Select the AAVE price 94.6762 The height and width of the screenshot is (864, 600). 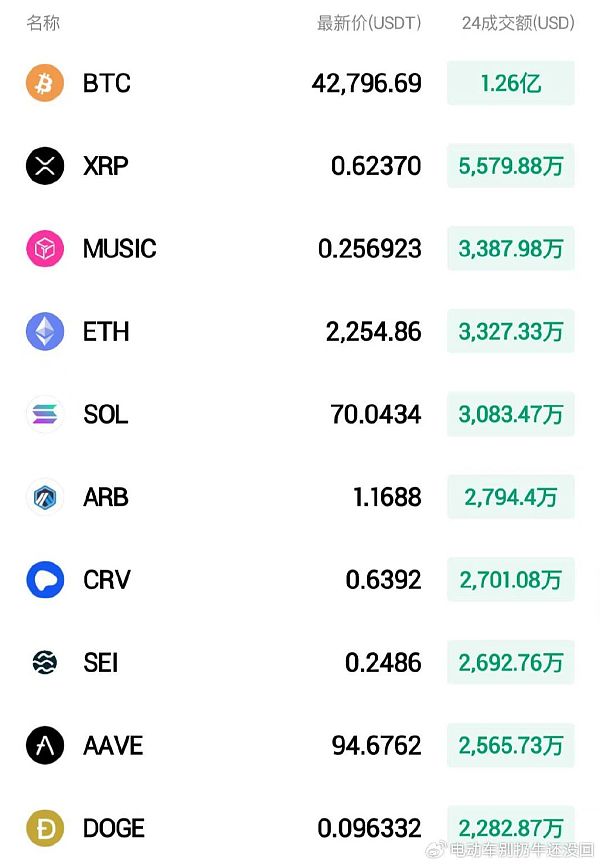click(376, 745)
